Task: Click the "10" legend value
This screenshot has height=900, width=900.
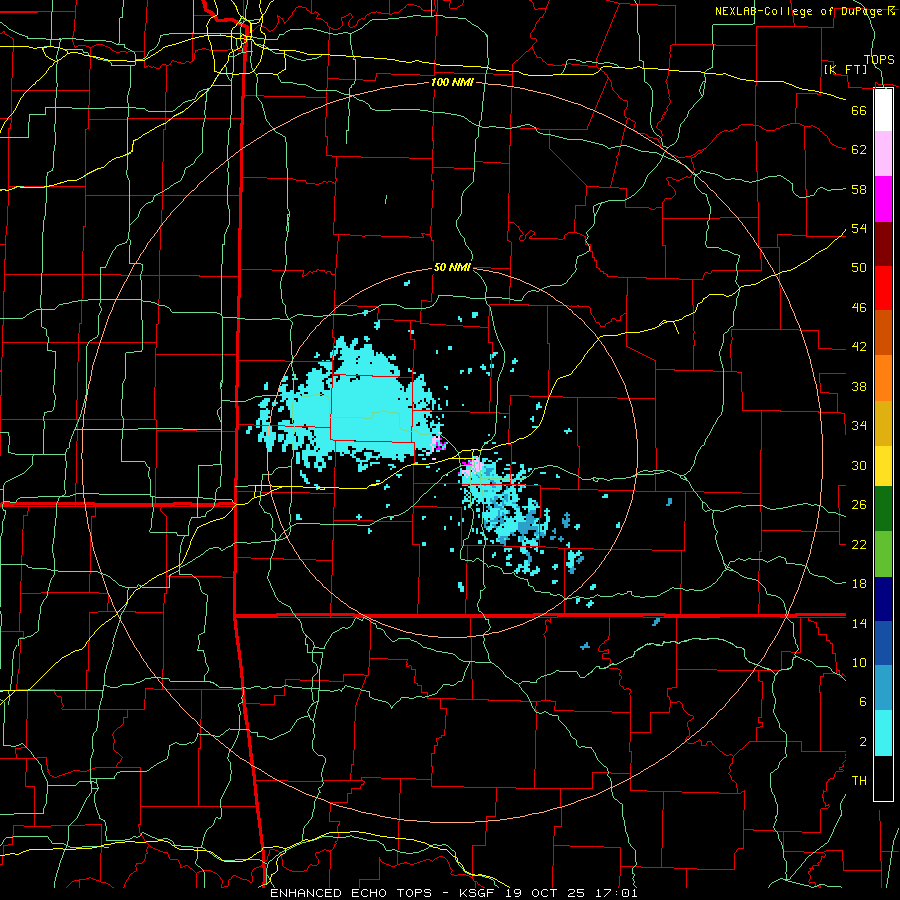Action: click(859, 663)
